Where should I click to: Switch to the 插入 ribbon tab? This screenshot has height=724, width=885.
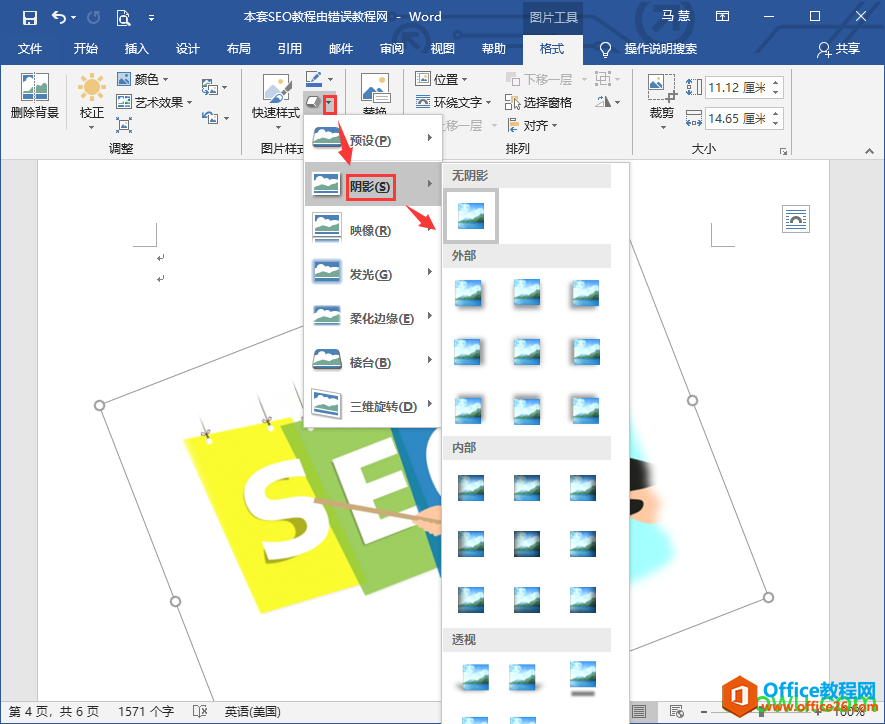coord(136,49)
